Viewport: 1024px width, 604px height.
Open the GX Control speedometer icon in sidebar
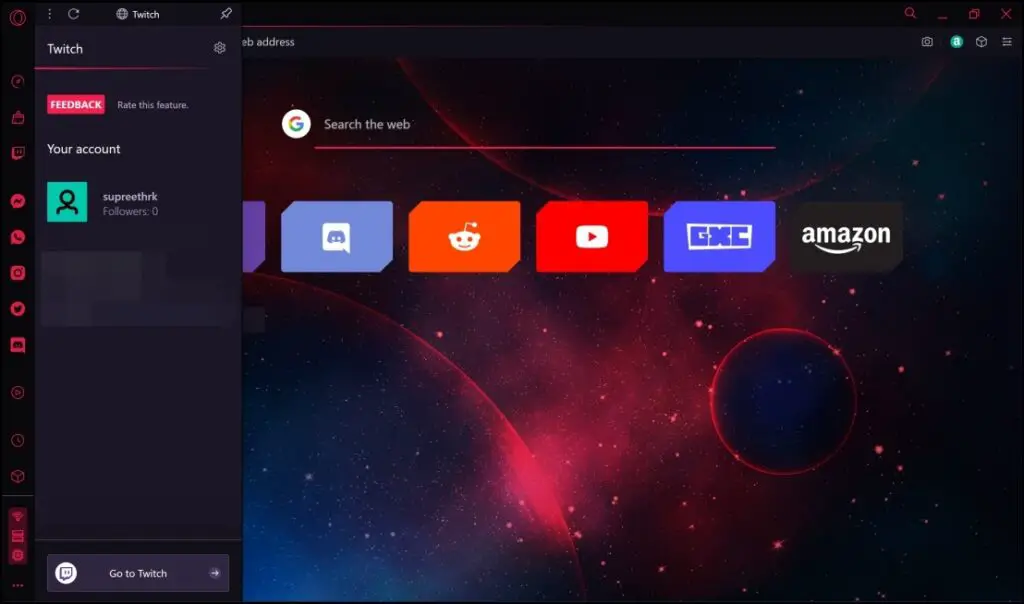(18, 81)
